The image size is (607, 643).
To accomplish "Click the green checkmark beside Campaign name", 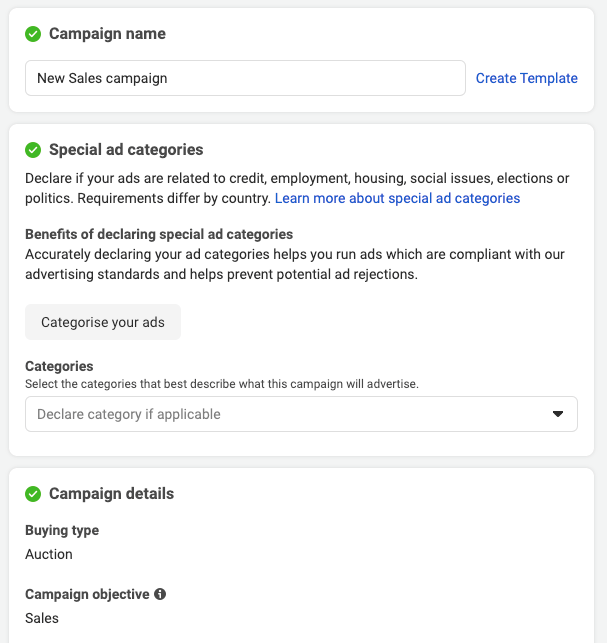I will pos(33,34).
